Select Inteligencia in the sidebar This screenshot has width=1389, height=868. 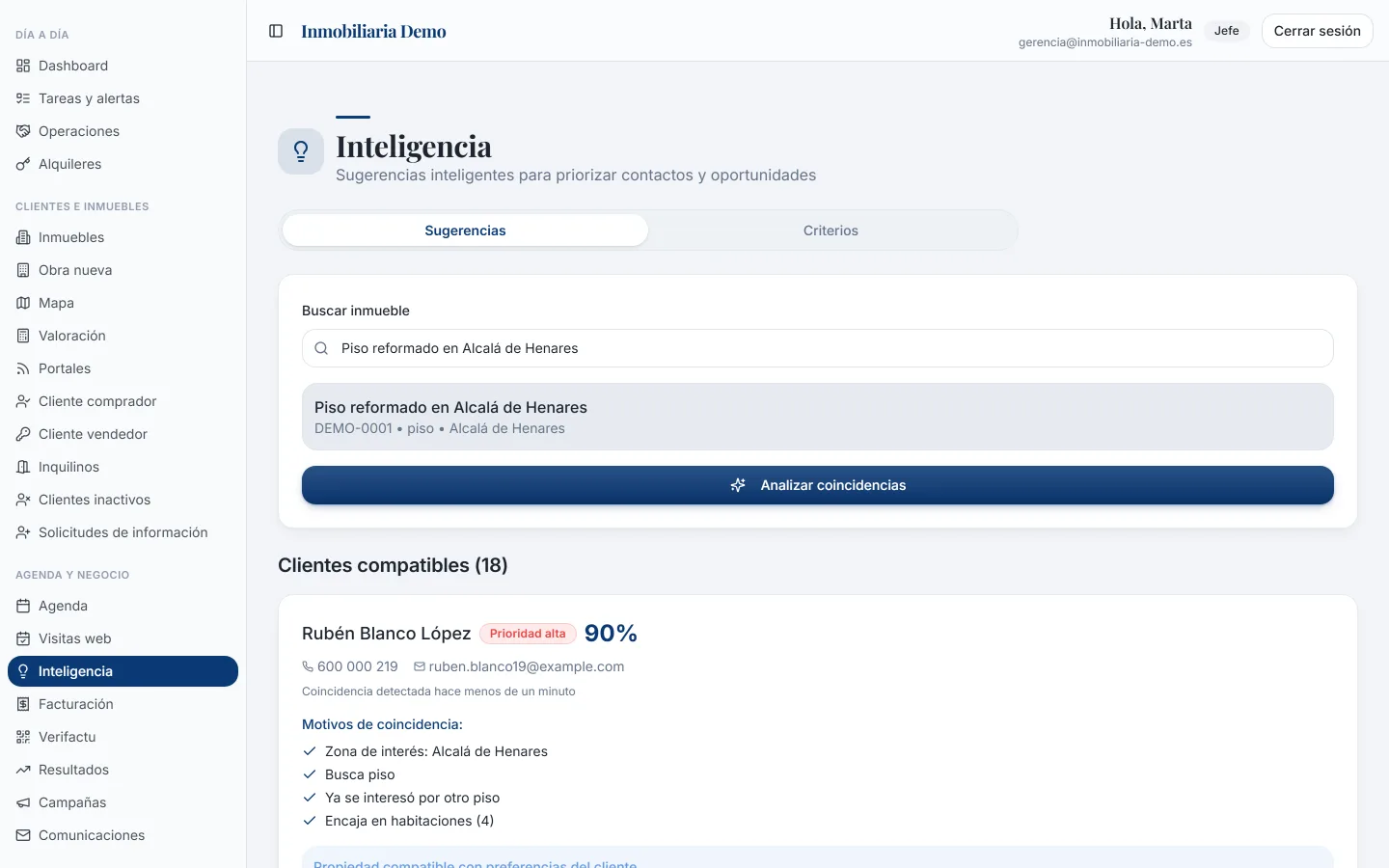pos(123,671)
